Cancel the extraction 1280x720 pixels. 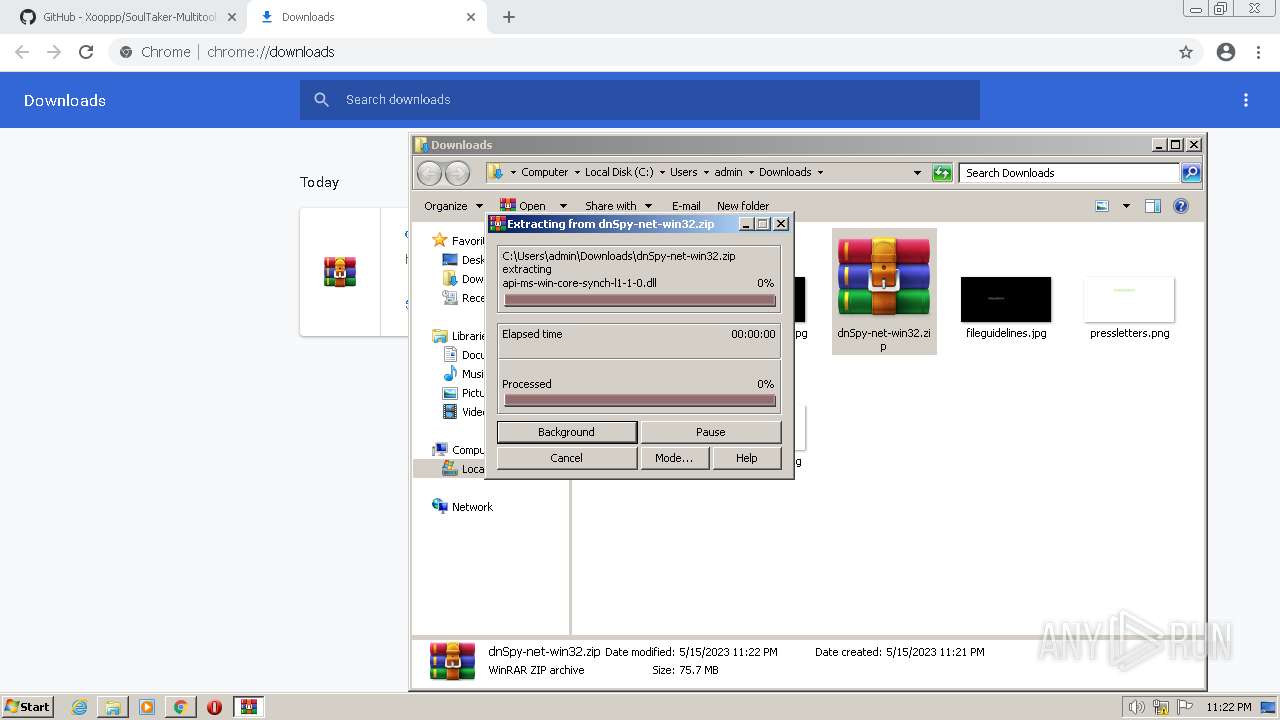coord(566,458)
